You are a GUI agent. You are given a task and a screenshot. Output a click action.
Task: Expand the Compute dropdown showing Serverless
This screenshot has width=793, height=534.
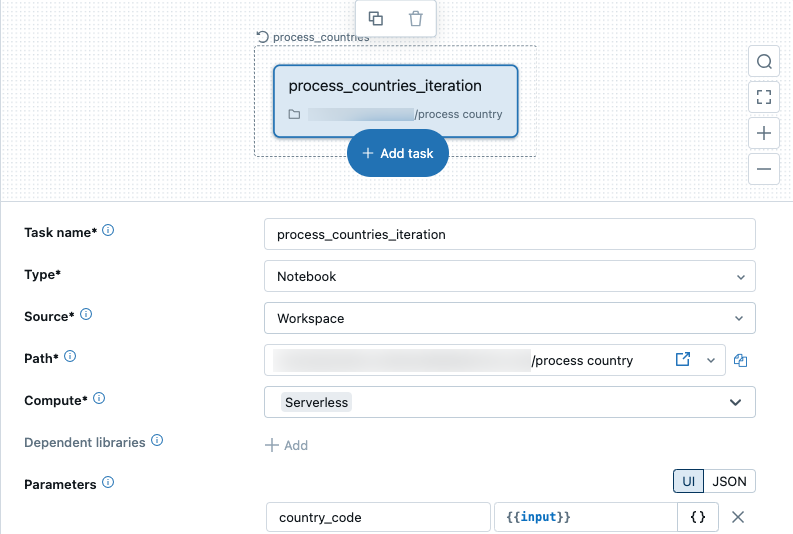[509, 402]
